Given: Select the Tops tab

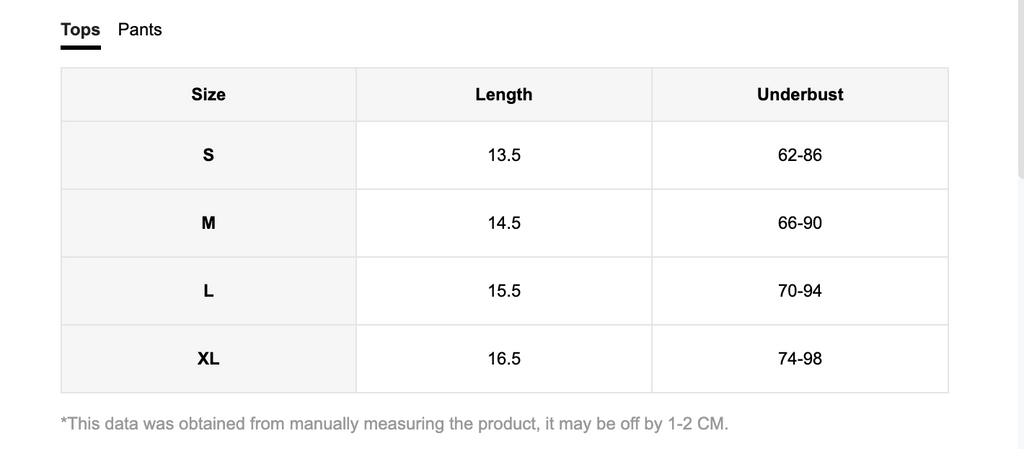Looking at the screenshot, I should 80,30.
